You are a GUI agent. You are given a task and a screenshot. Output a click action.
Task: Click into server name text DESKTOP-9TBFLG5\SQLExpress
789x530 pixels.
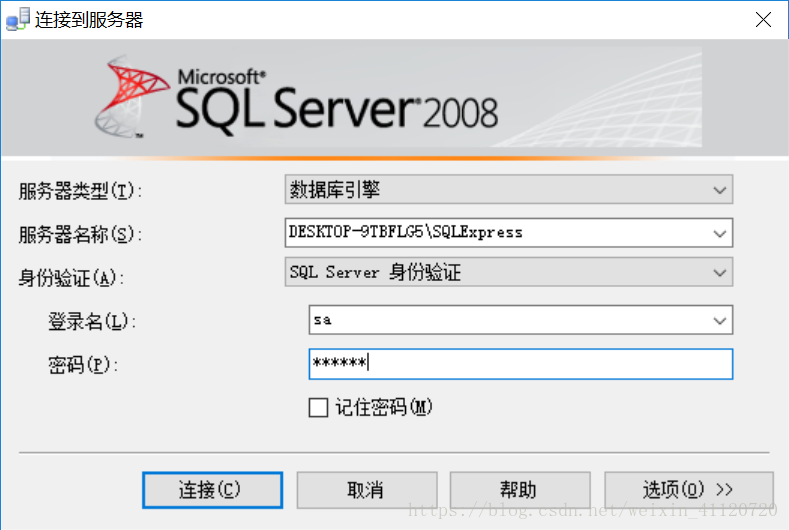tap(406, 232)
